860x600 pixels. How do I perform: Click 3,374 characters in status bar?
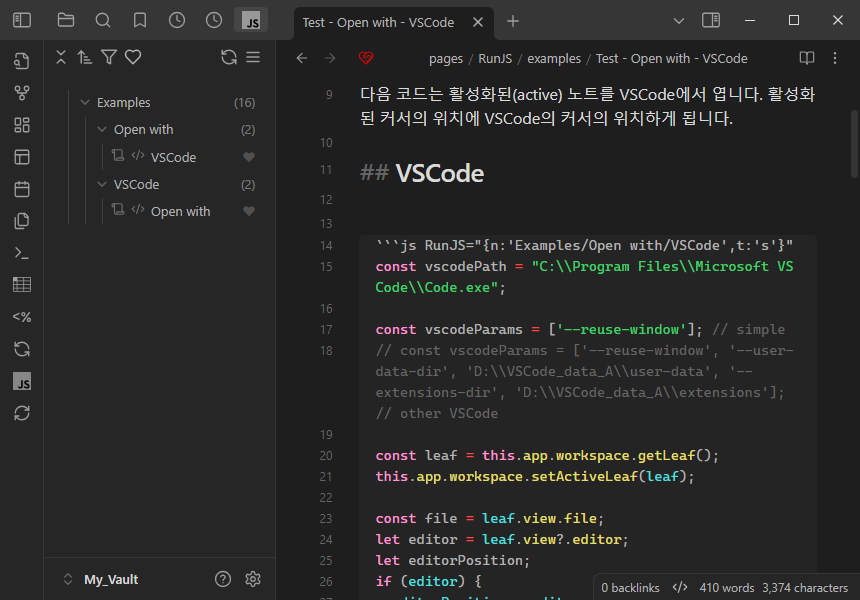[x=805, y=588]
